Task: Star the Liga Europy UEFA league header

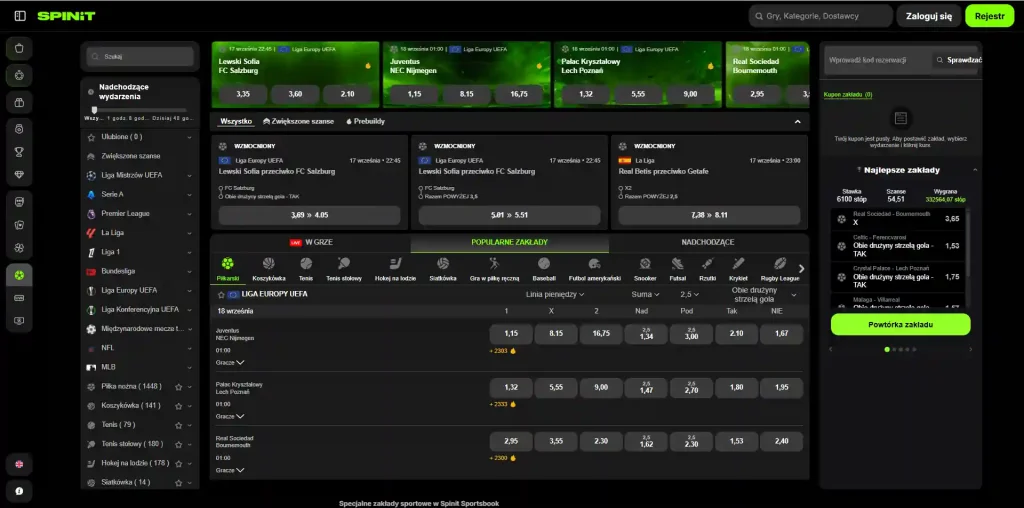Action: tap(221, 294)
